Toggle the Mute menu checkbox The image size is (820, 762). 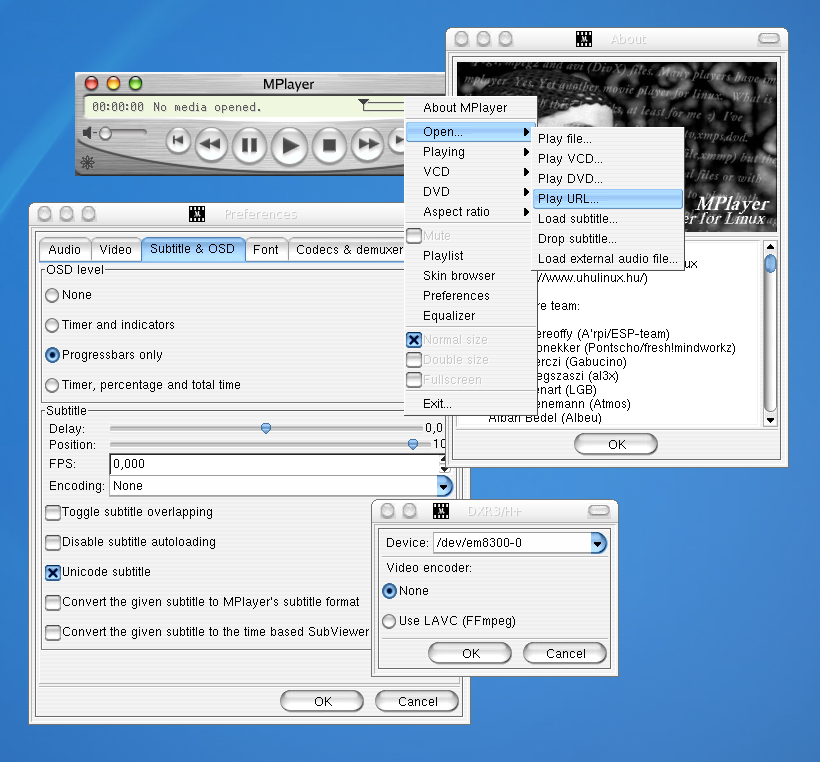tap(414, 236)
